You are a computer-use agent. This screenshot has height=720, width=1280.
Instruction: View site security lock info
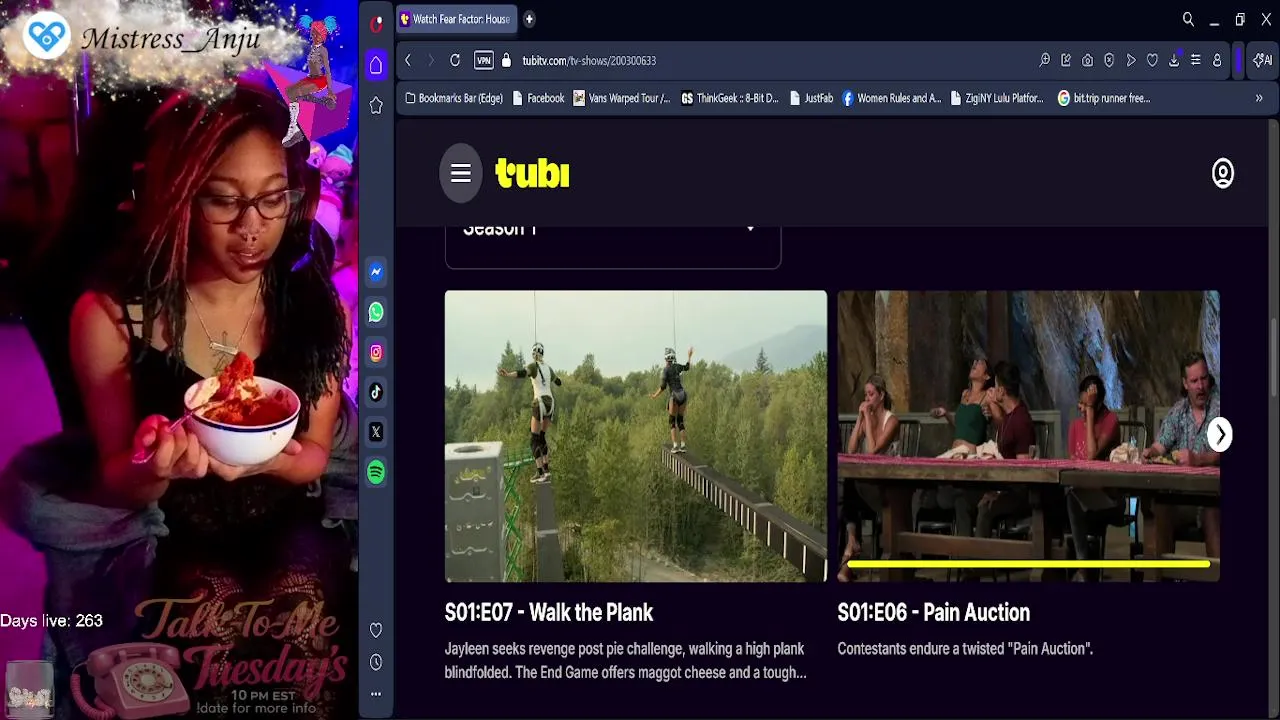tap(506, 60)
